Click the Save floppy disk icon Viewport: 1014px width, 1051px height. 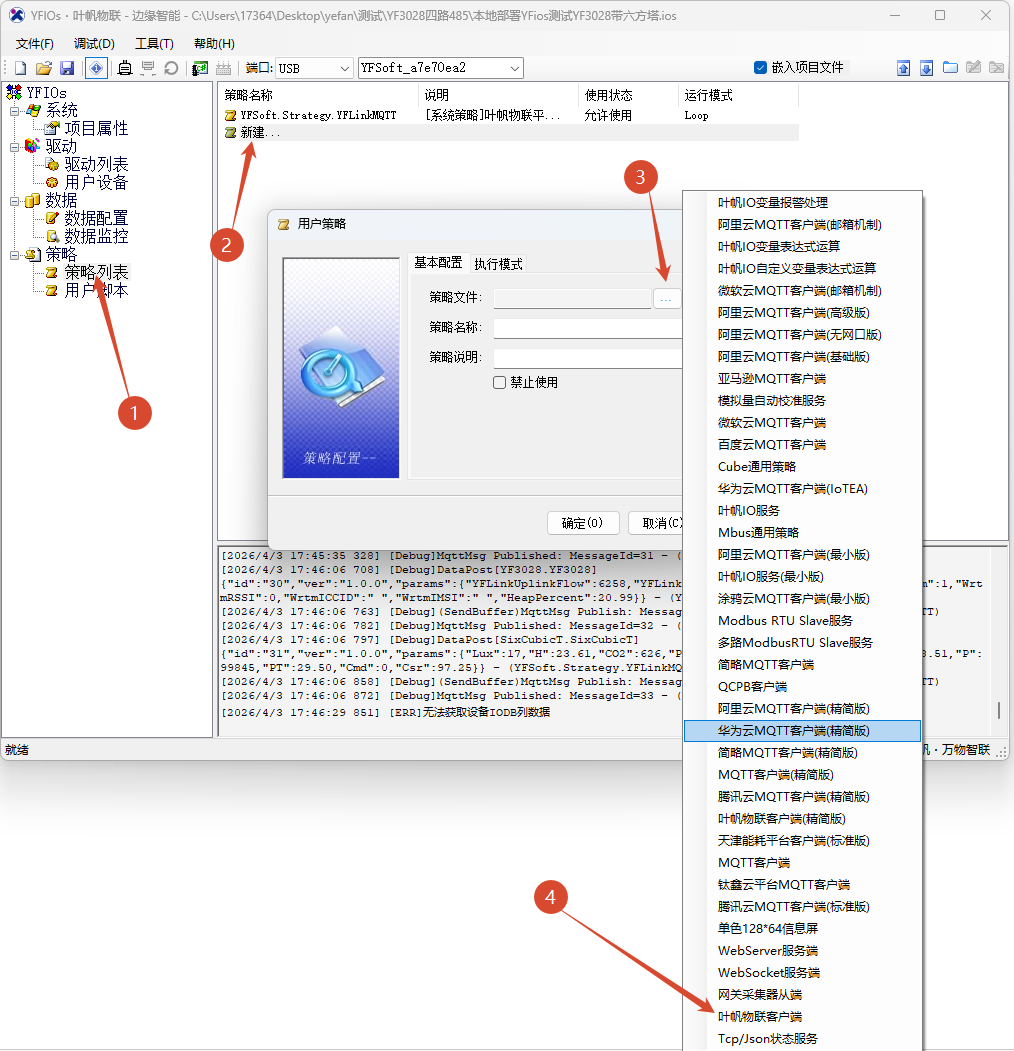(67, 68)
